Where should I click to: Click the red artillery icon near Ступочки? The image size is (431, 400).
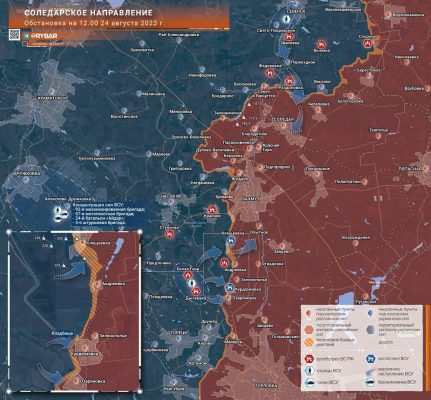click(170, 234)
